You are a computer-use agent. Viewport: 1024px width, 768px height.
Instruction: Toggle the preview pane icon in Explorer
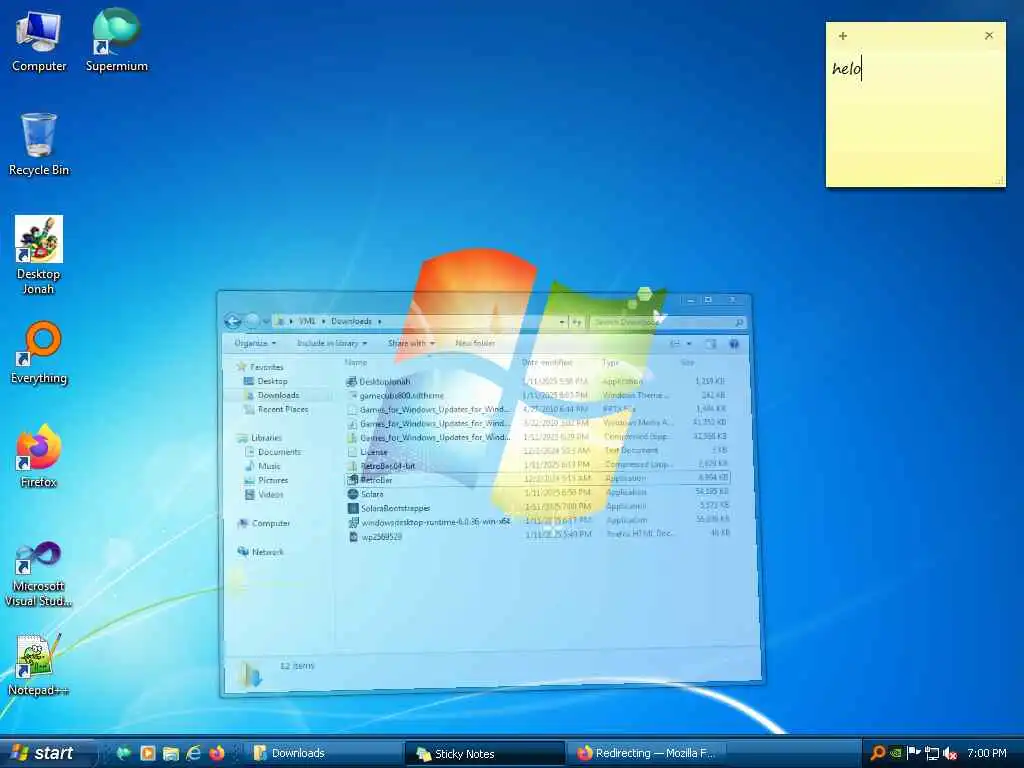coord(711,344)
